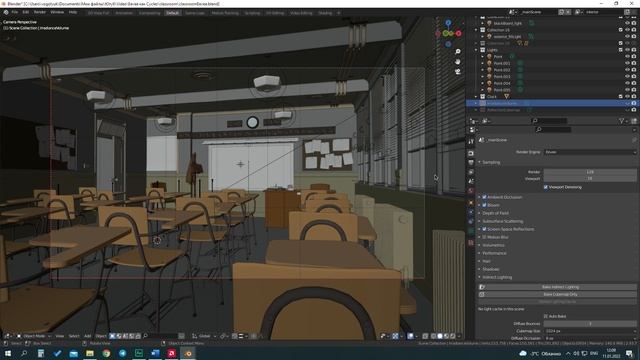Click the blue Z axis on navigation gizmo
The width and height of the screenshot is (640, 360).
tap(448, 23)
